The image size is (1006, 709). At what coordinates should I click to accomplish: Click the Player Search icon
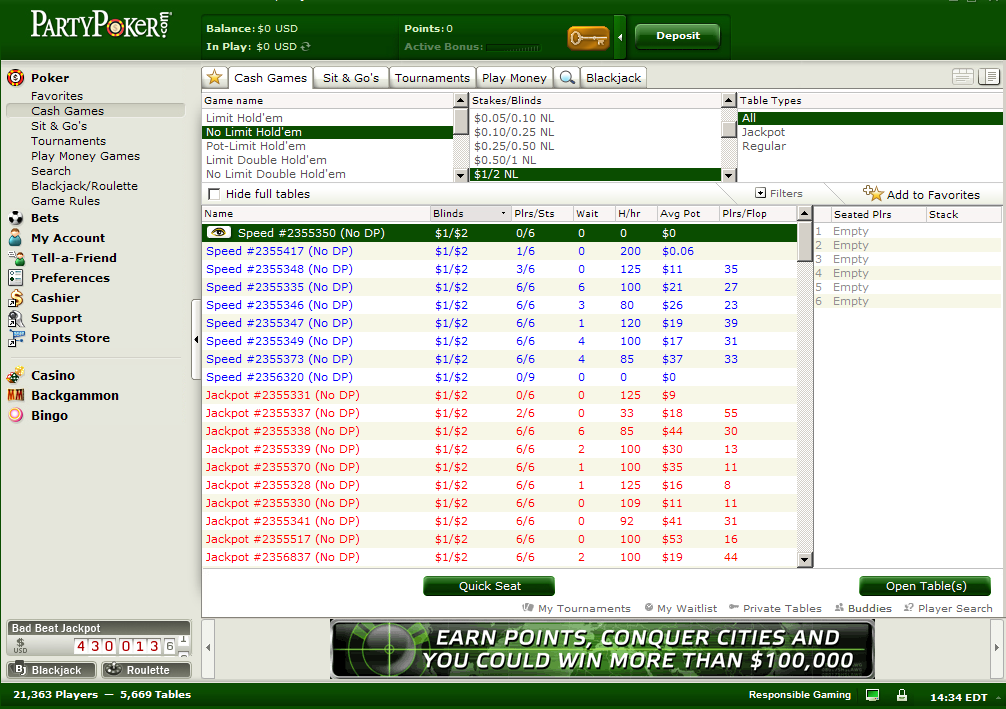point(908,608)
